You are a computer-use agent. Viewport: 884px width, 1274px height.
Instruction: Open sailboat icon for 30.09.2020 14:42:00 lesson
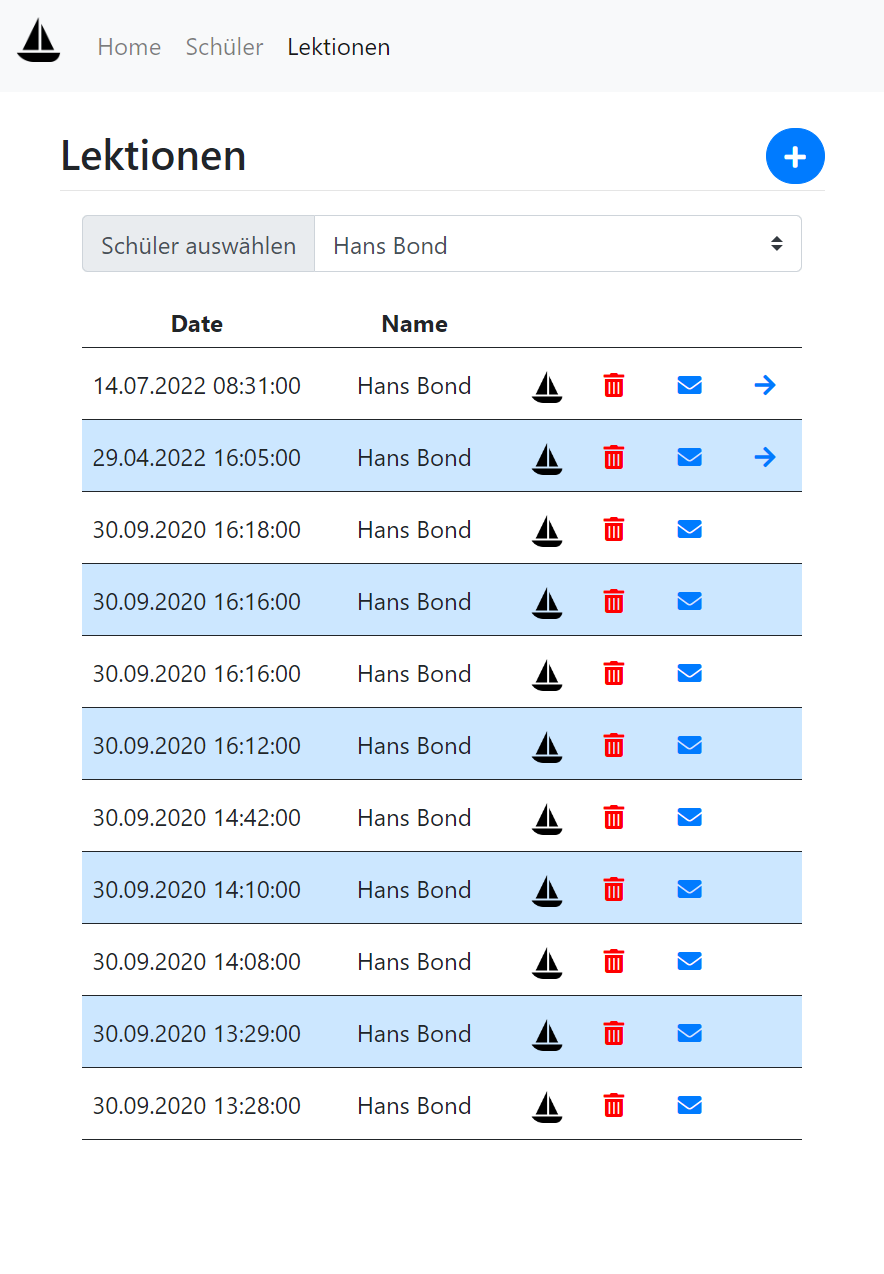pyautogui.click(x=547, y=818)
